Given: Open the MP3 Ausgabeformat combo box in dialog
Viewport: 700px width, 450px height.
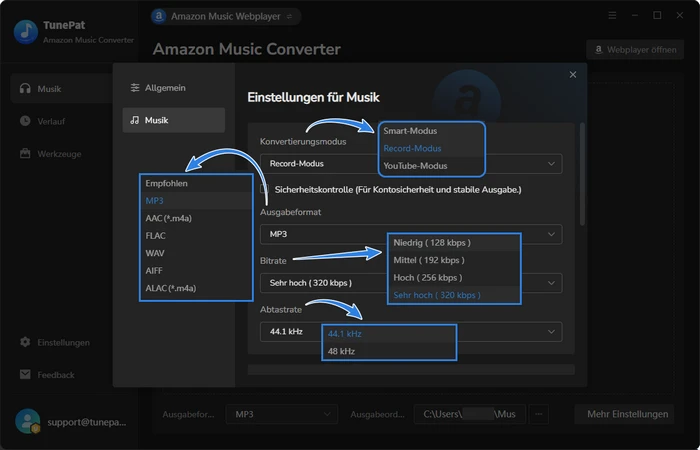Looking at the screenshot, I should point(411,234).
